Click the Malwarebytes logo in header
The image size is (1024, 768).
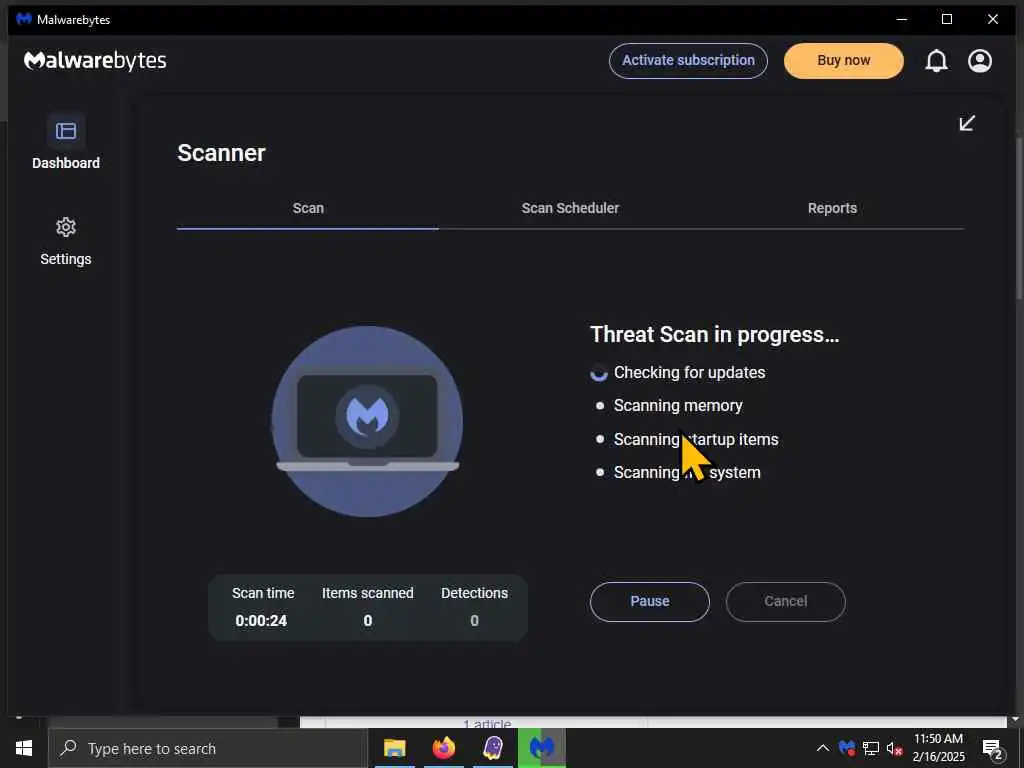95,61
